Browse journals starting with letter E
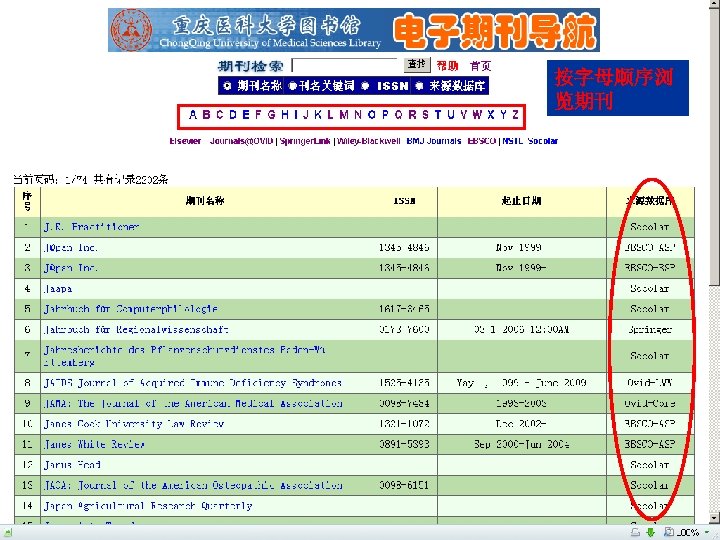 point(246,115)
